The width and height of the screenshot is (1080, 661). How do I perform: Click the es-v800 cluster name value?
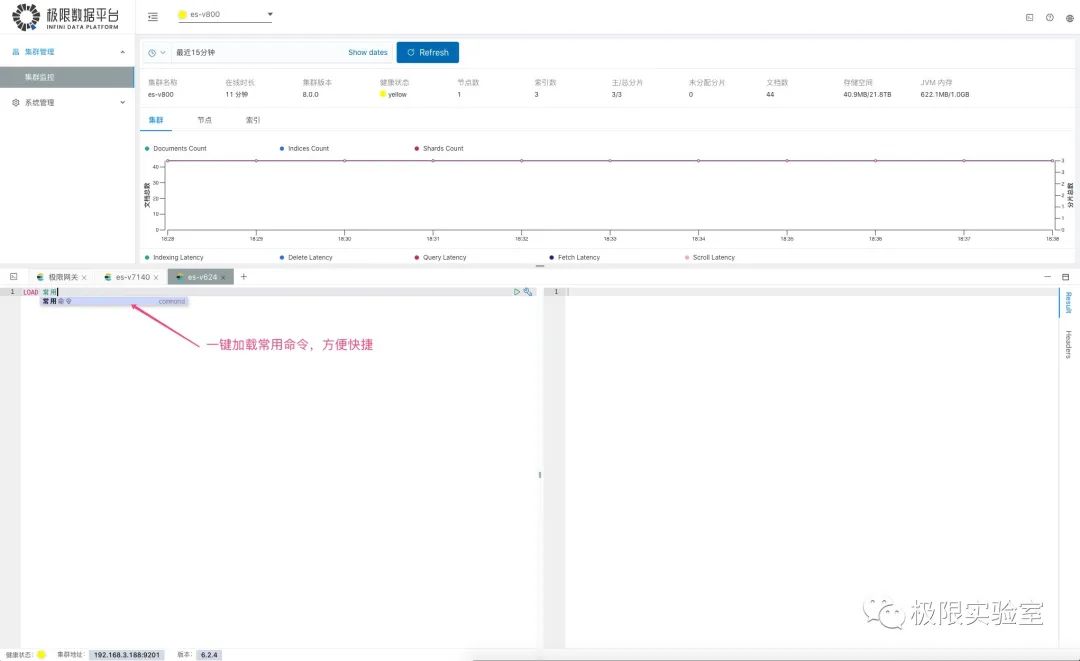click(160, 94)
